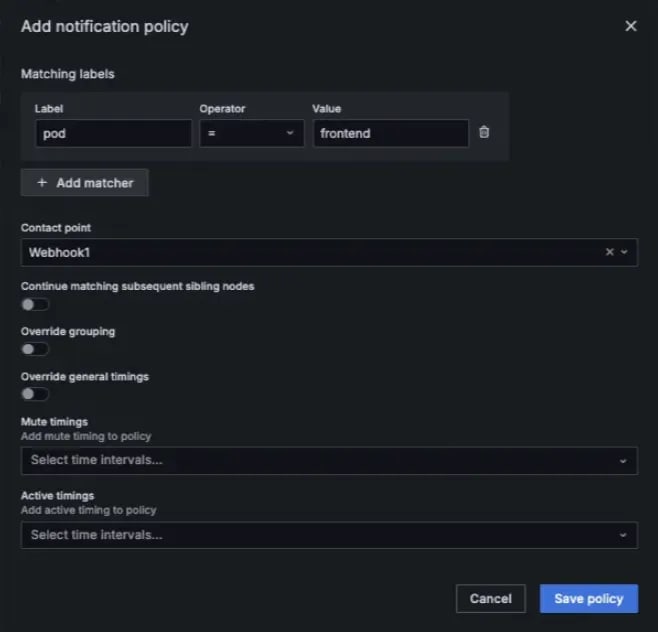The width and height of the screenshot is (658, 632).
Task: Open the Mute timings interval selector
Action: point(329,460)
